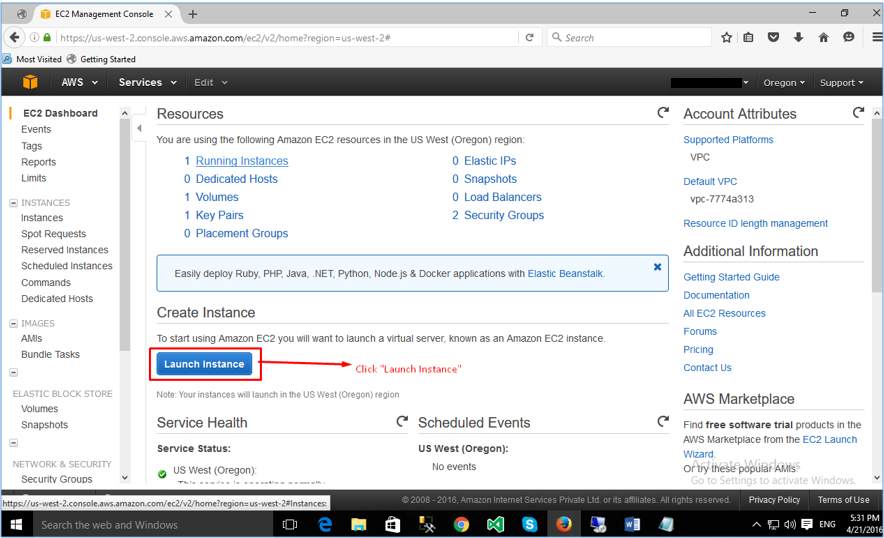
Task: Click the sidebar scroll-down arrow
Action: [x=125, y=478]
